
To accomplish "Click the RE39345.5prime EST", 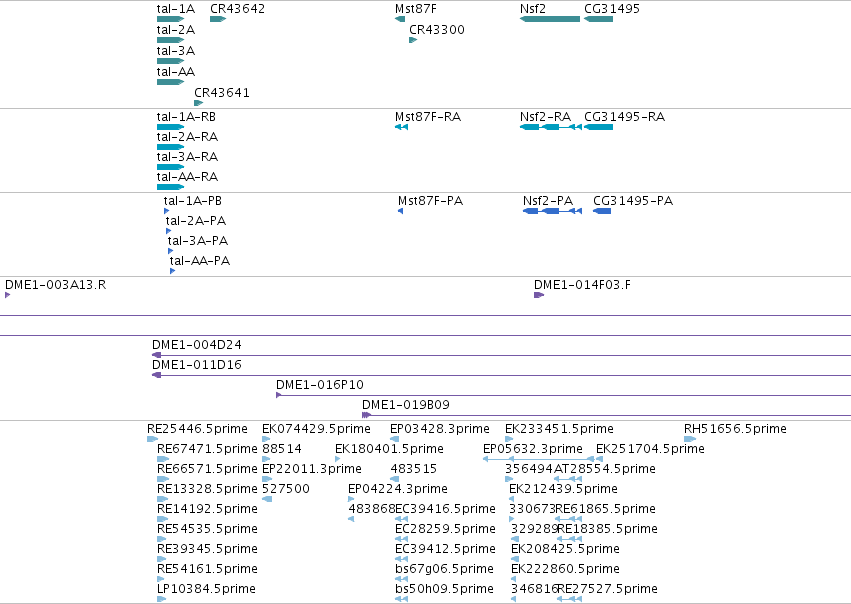I will pyautogui.click(x=161, y=560).
